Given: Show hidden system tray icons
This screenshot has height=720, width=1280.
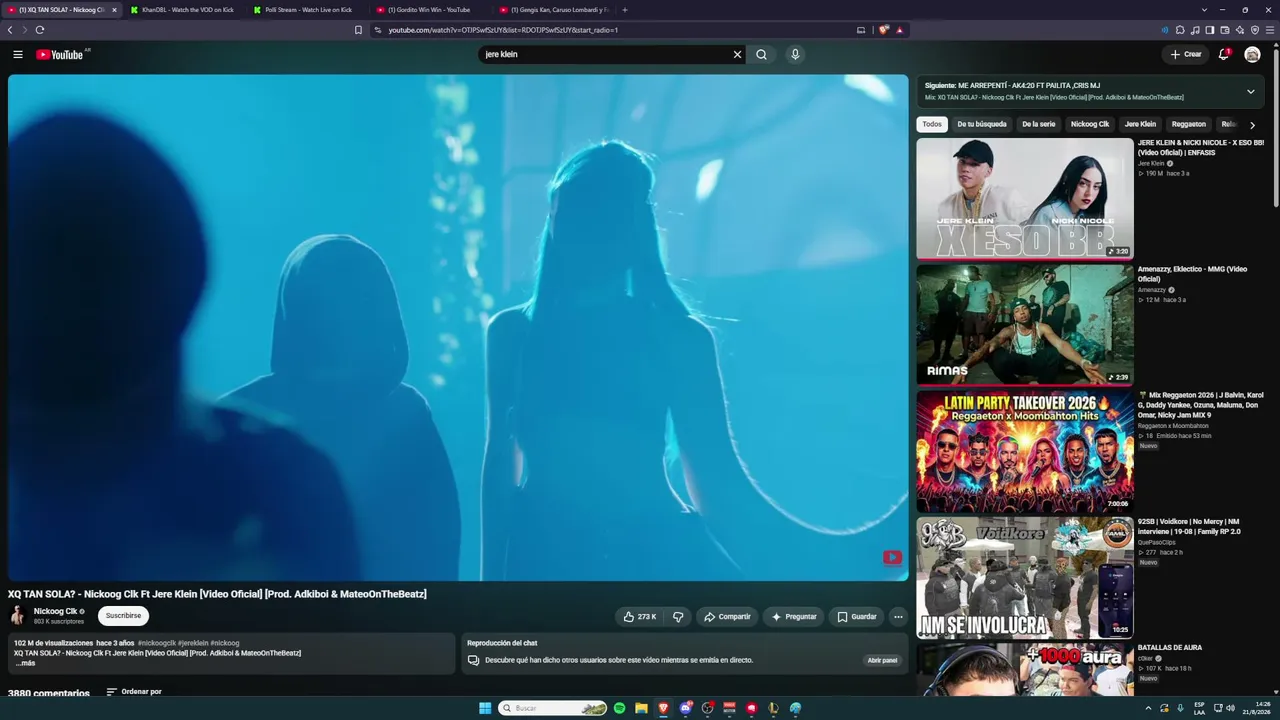Looking at the screenshot, I should point(1148,708).
